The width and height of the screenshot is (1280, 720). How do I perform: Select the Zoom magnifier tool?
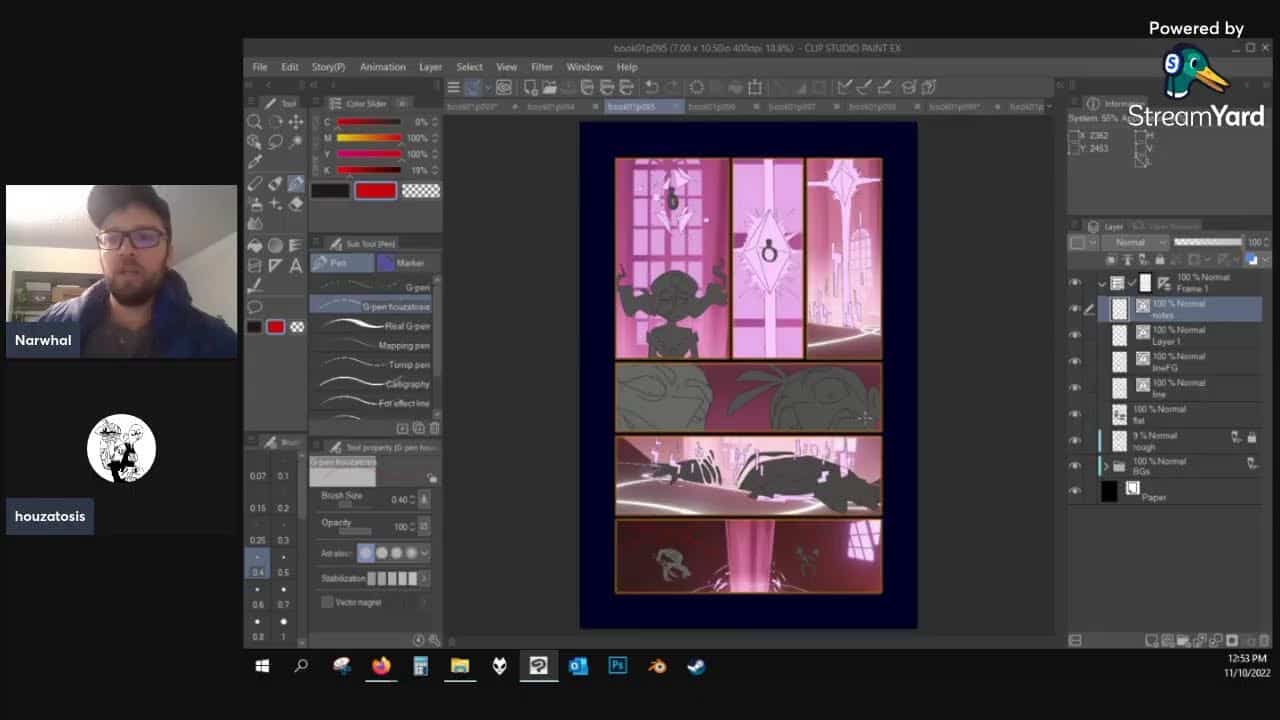click(x=255, y=122)
